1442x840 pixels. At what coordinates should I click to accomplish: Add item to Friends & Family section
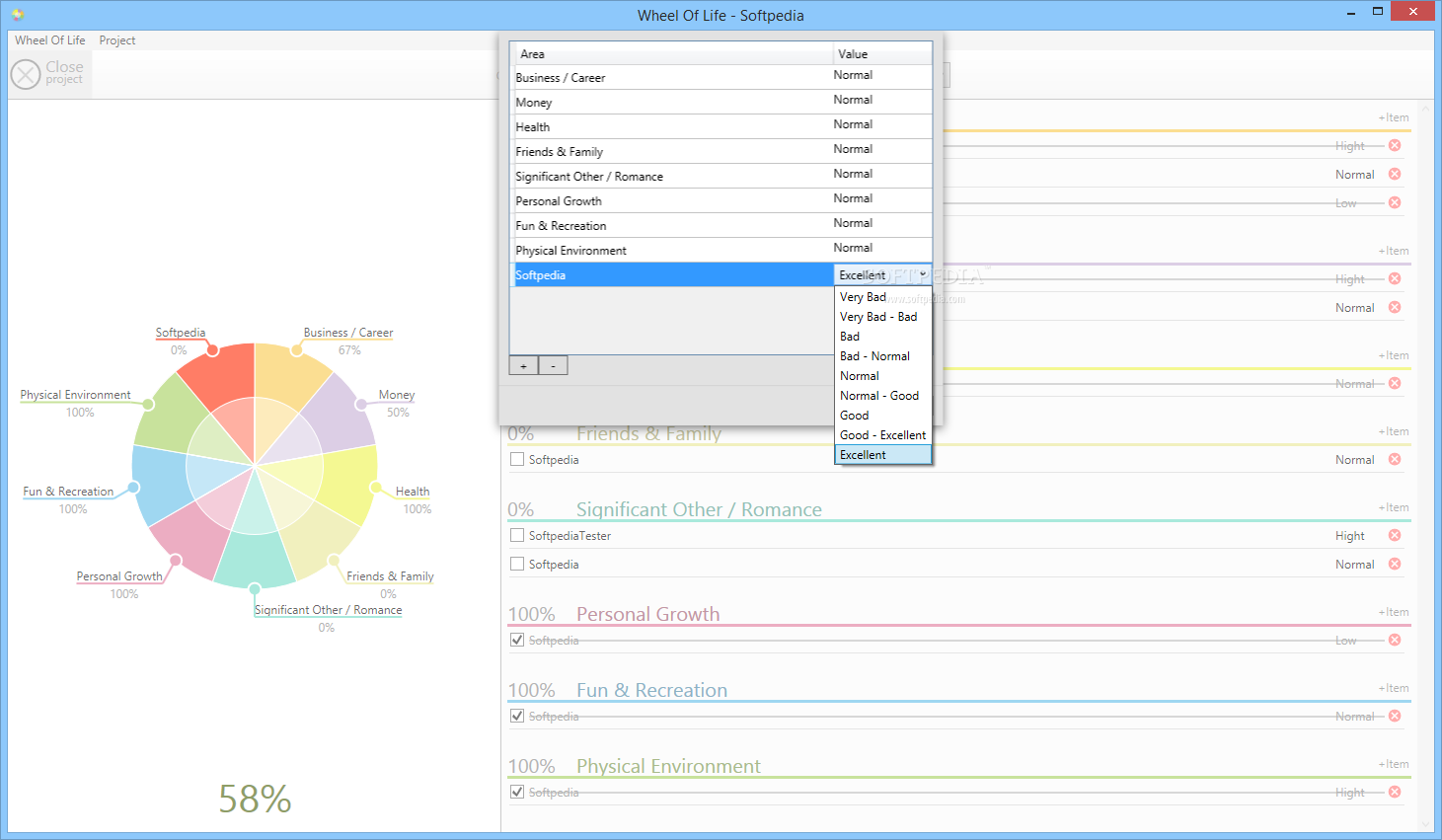pos(1394,431)
